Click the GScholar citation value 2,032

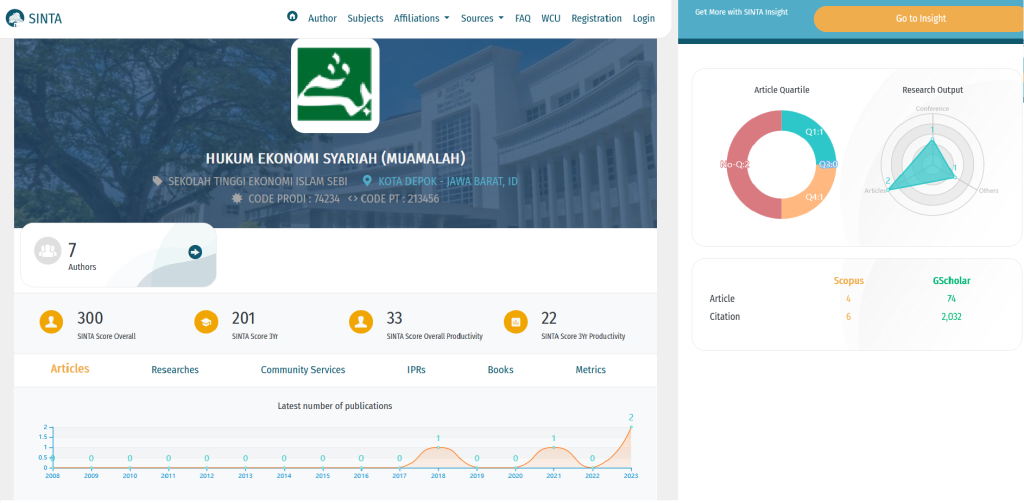[x=951, y=317]
